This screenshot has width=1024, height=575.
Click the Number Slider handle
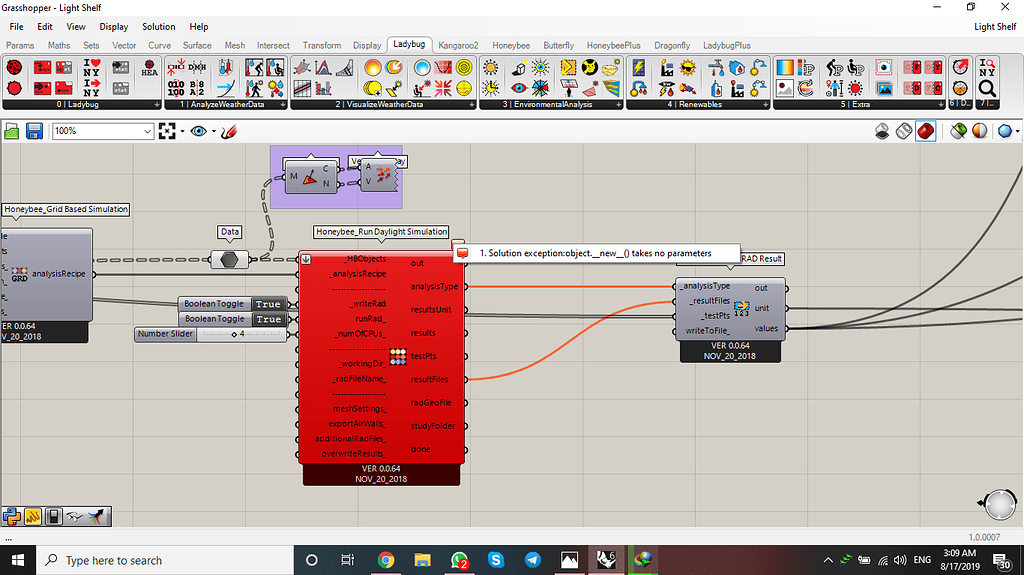(x=233, y=334)
